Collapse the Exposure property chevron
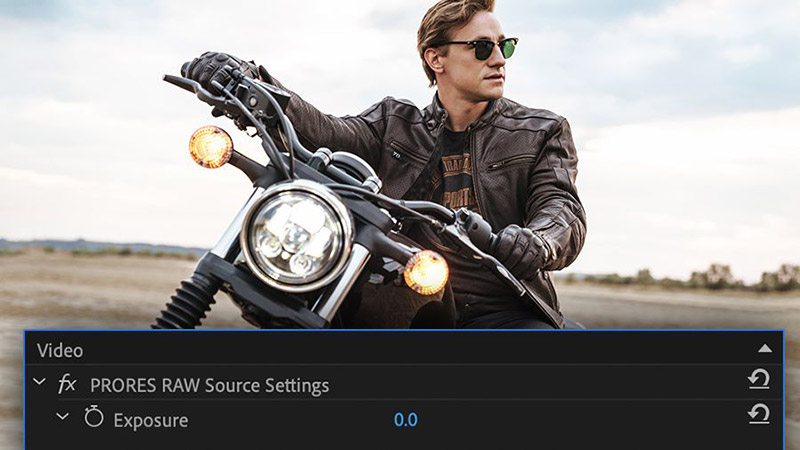The height and width of the screenshot is (450, 800). pyautogui.click(x=62, y=416)
